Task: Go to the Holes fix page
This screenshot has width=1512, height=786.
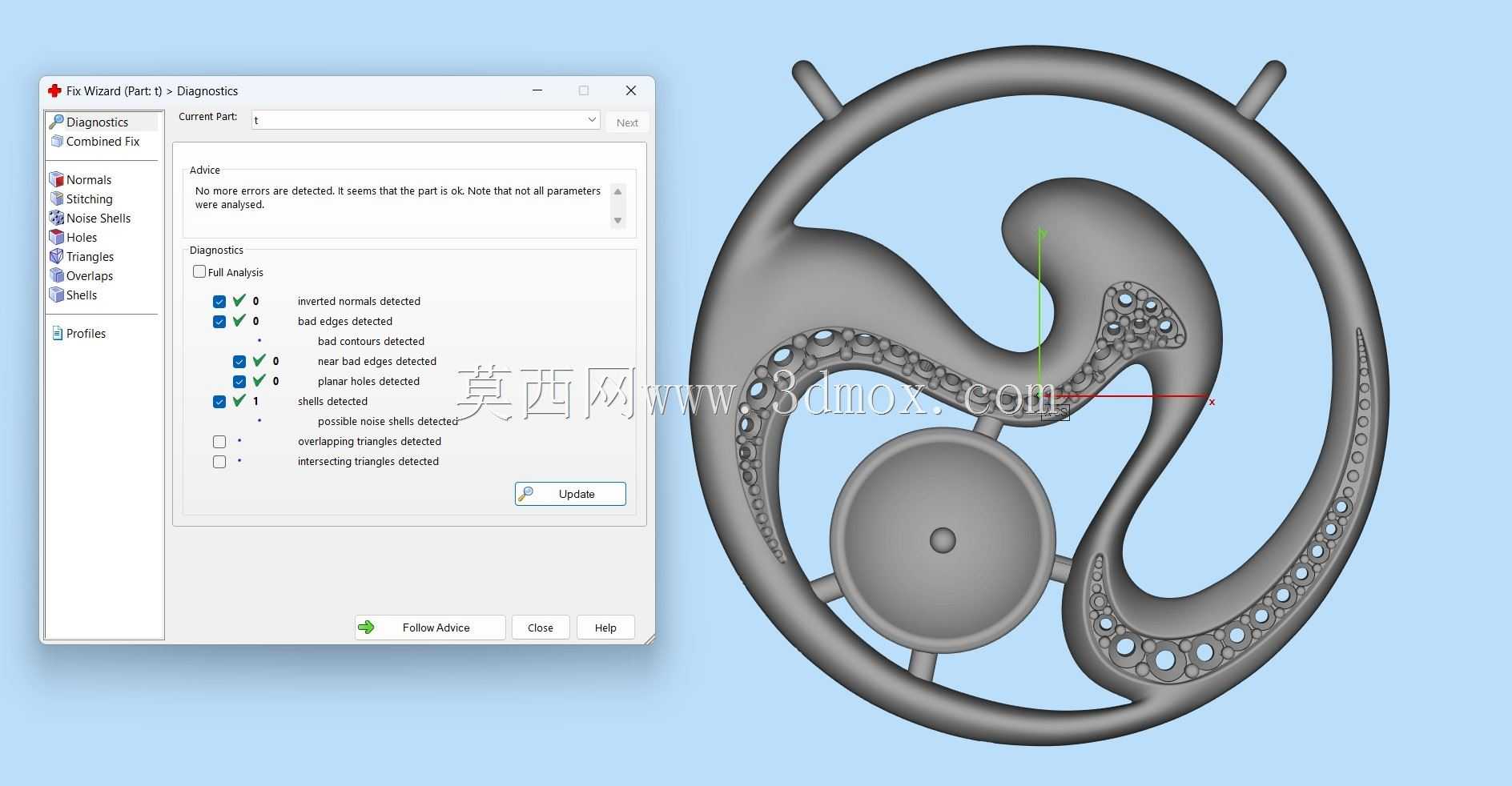Action: click(x=81, y=237)
